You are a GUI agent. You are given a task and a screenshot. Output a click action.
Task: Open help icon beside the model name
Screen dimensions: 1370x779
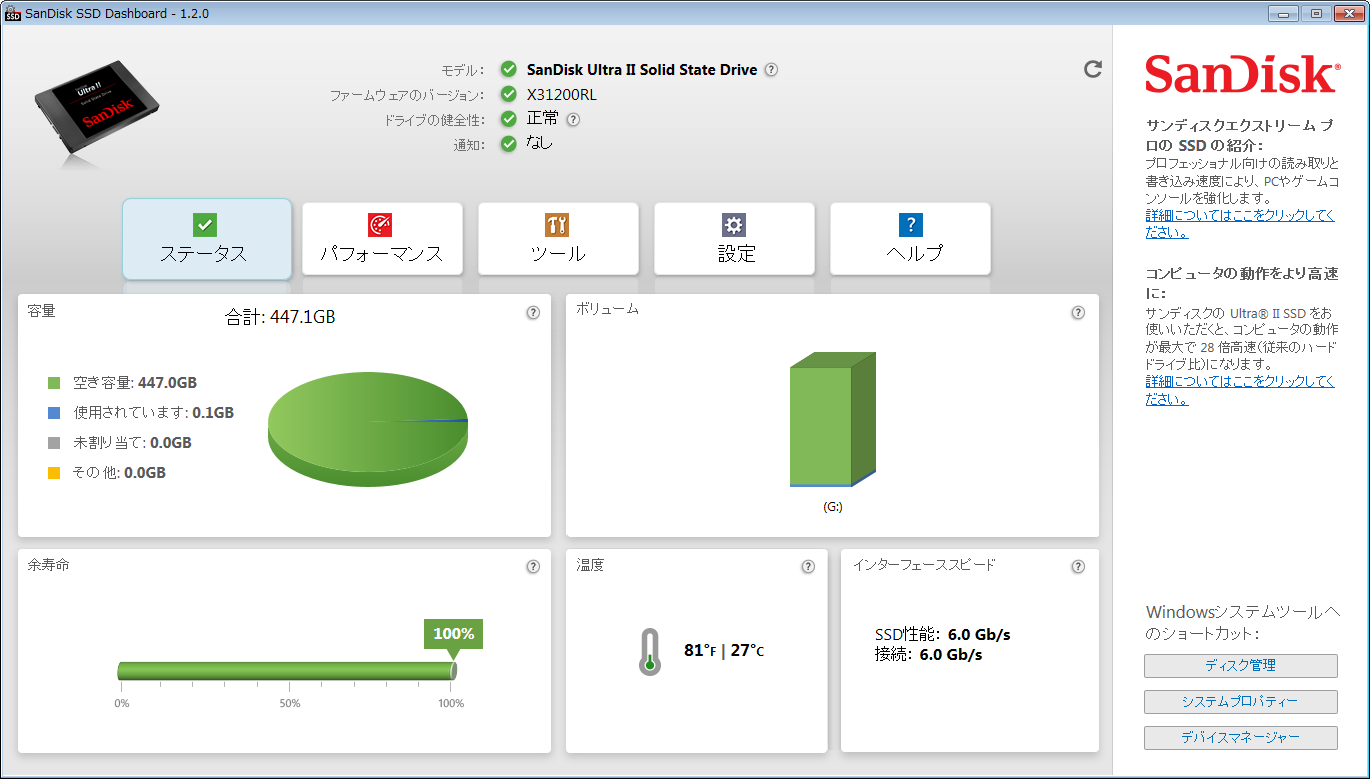(x=771, y=70)
